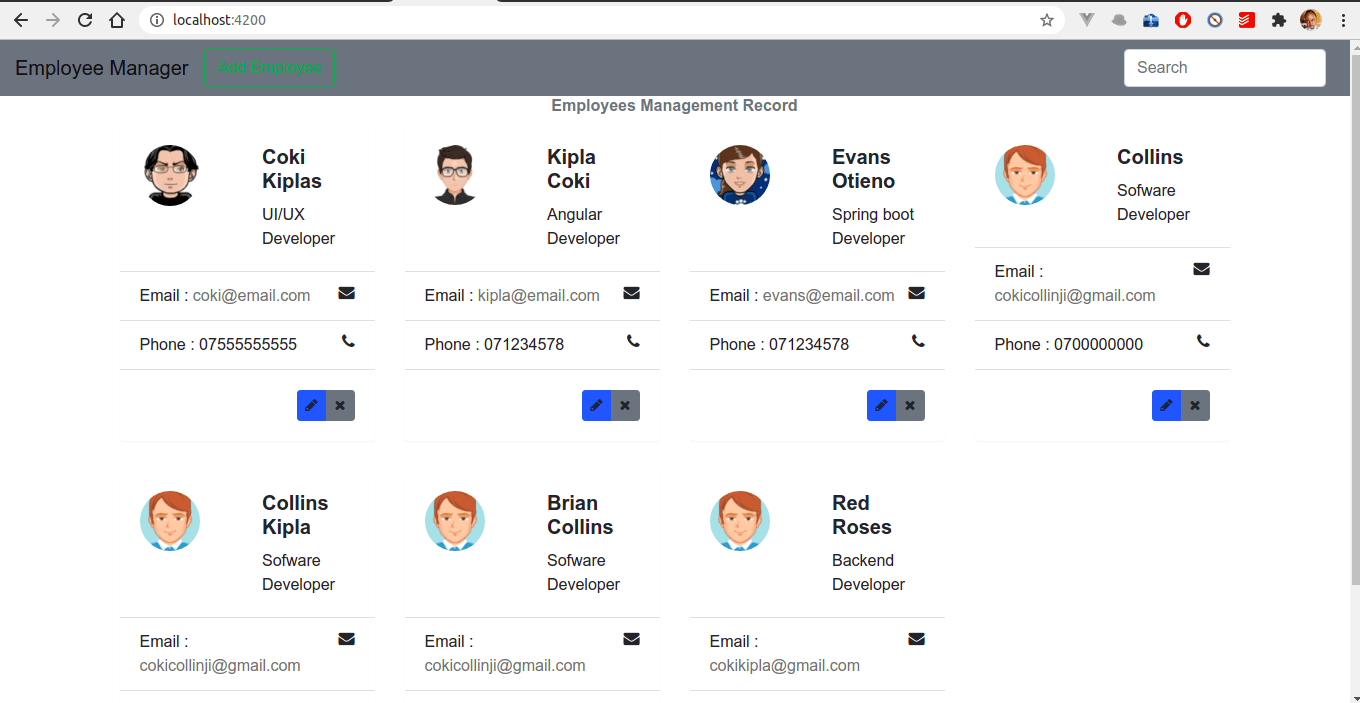Click pencil edit icon on Evans Otieno card
The width and height of the screenshot is (1360, 703).
(x=881, y=405)
